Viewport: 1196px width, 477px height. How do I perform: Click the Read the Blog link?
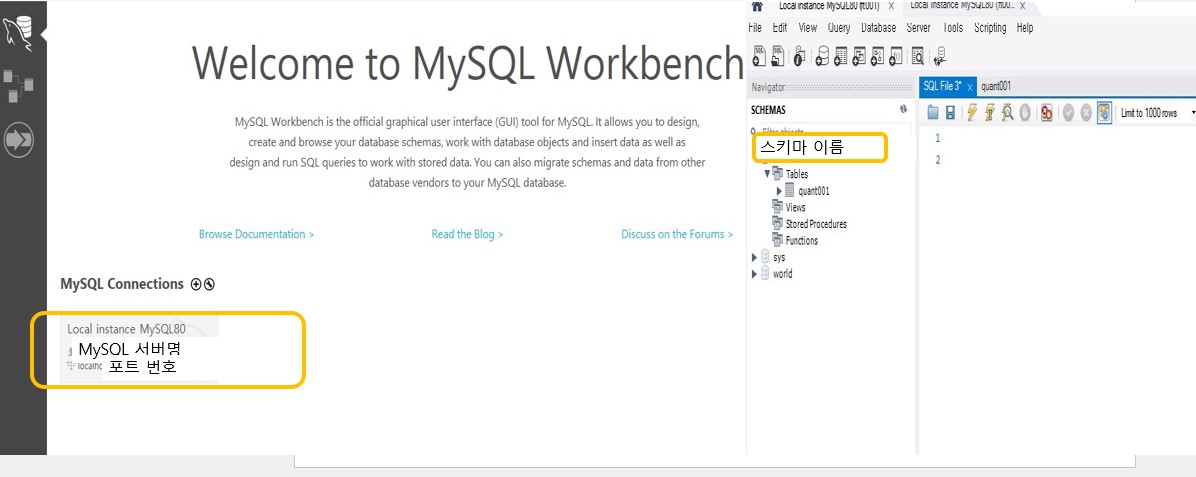tap(467, 234)
